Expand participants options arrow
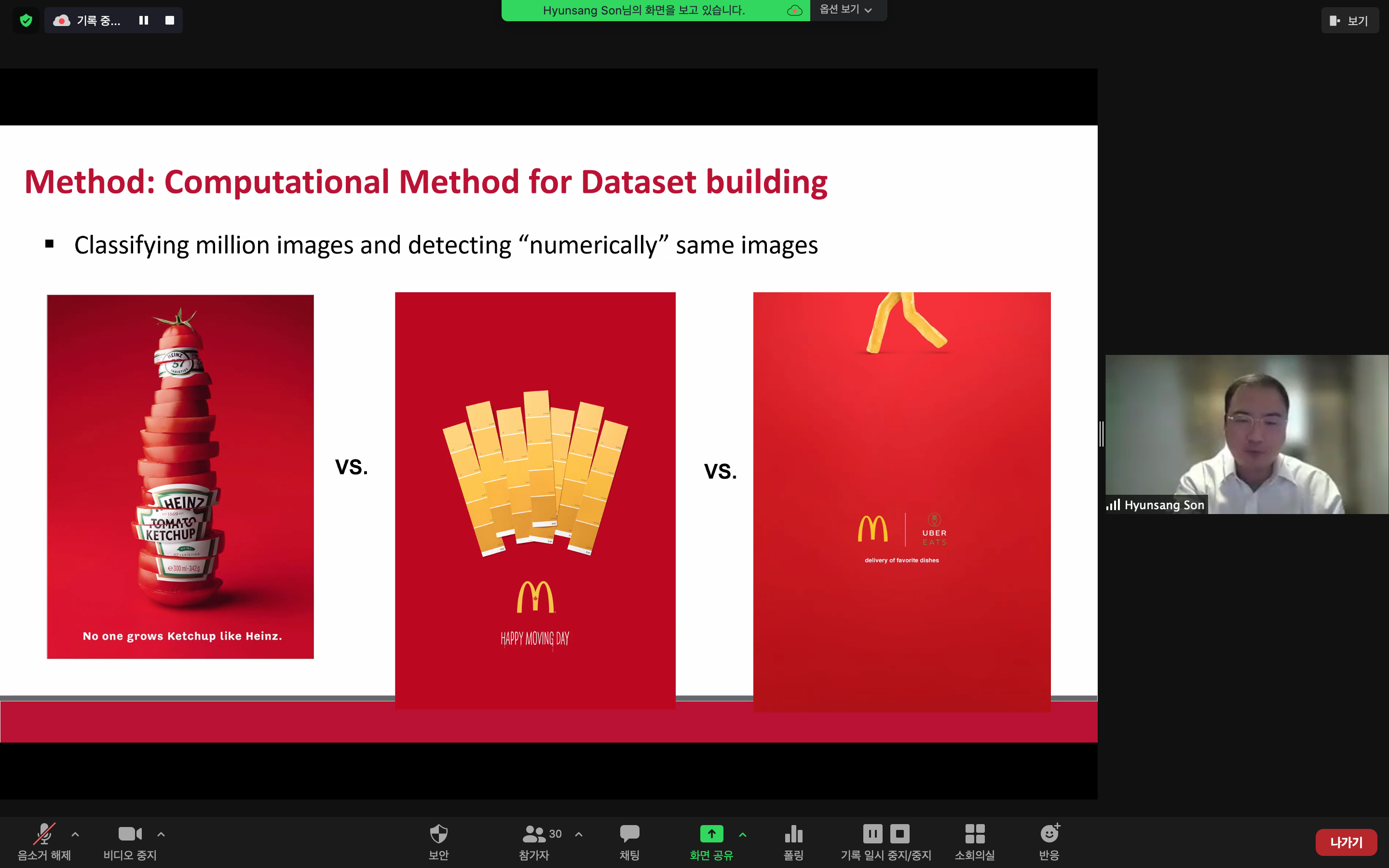The width and height of the screenshot is (1389, 868). coord(579,834)
